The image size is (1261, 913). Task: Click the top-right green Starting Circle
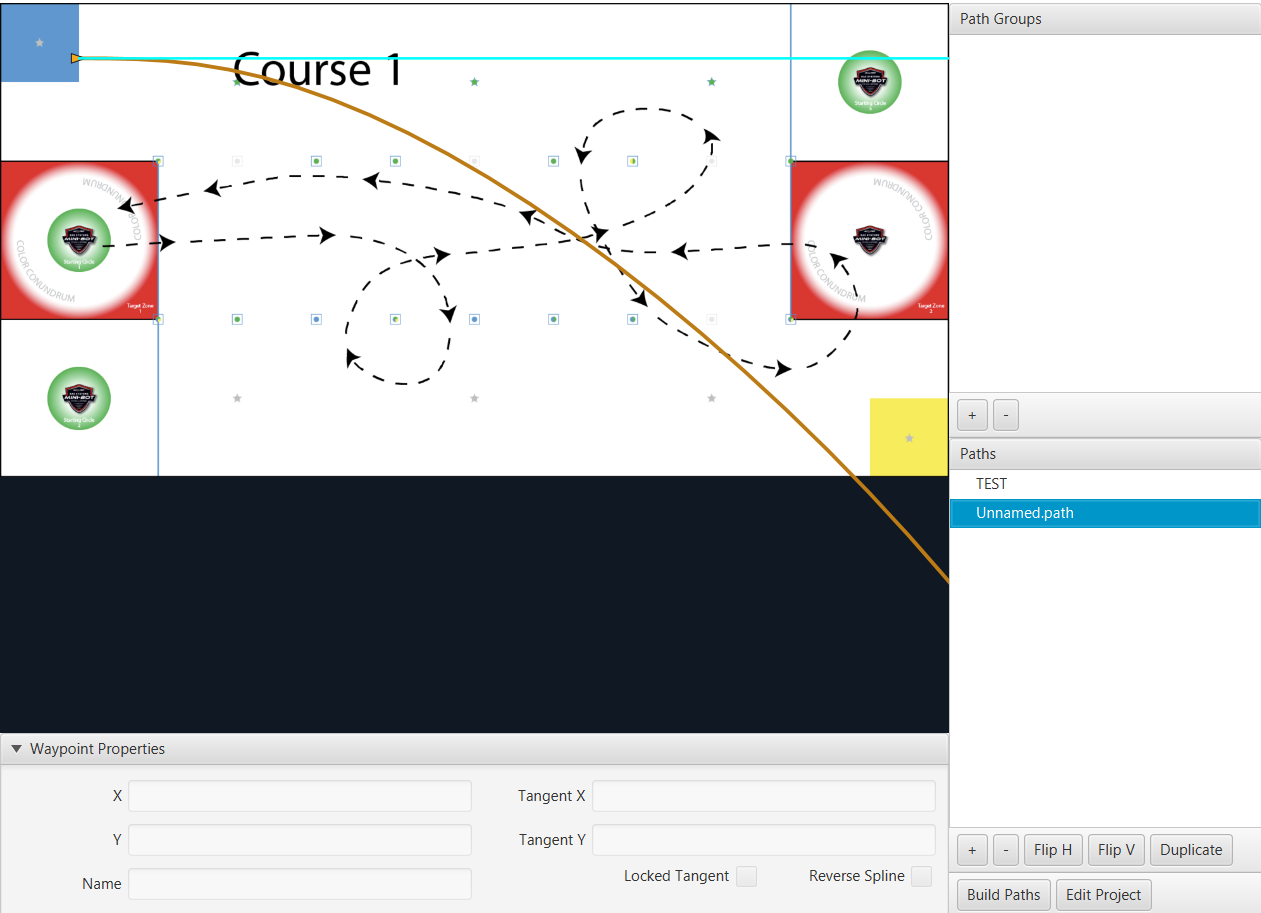pyautogui.click(x=870, y=82)
